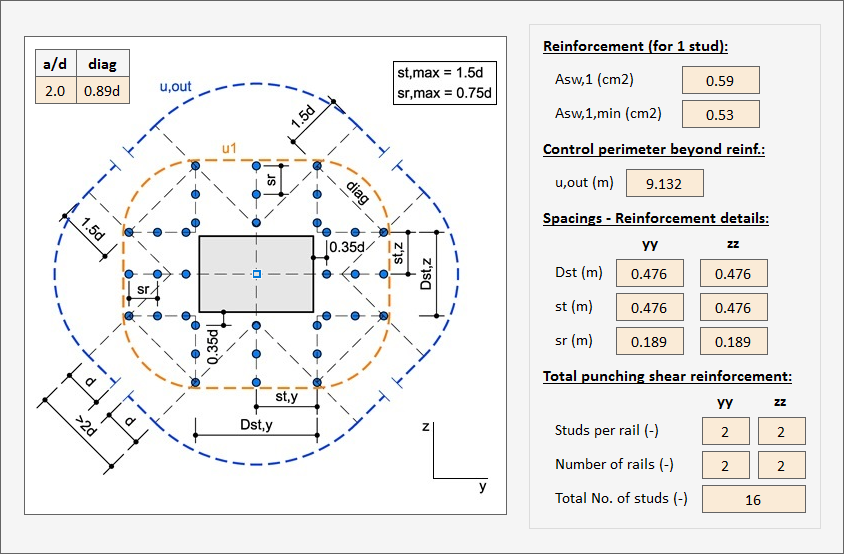Click the blue 'u,out' diagram label
Screen dimensions: 844x554
coord(175,87)
